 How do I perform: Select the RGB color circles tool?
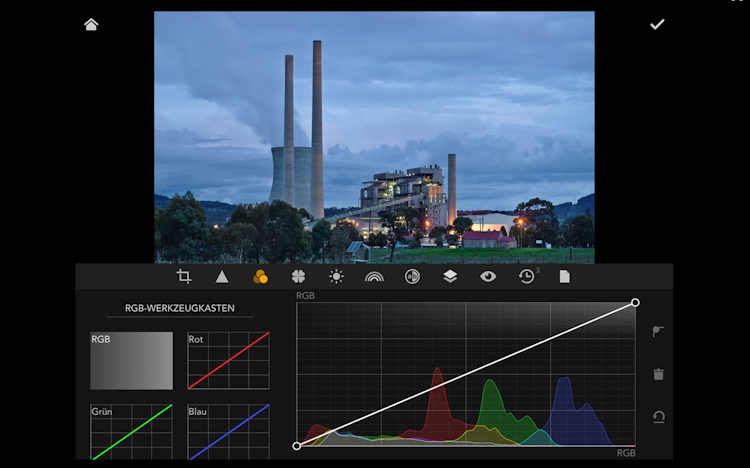coord(260,277)
